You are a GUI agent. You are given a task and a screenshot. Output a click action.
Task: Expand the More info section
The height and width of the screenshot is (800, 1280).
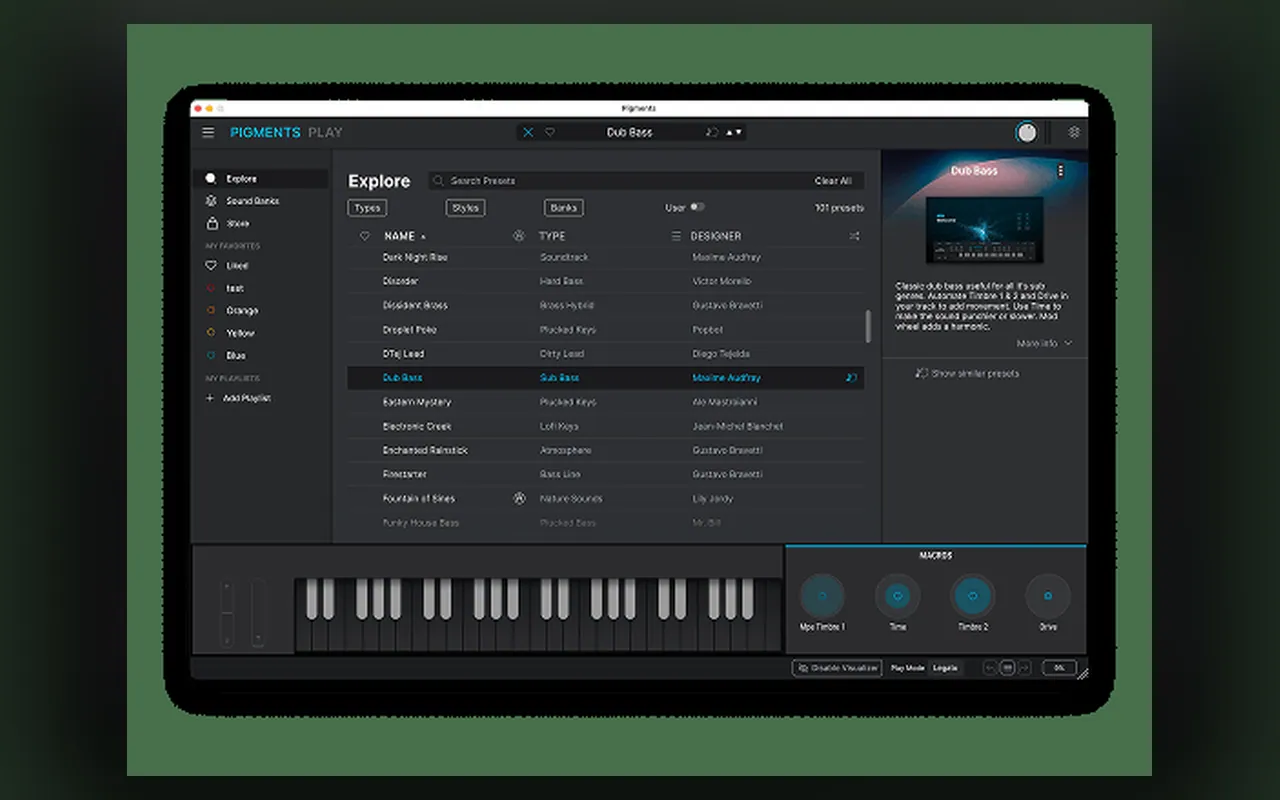[x=1044, y=344]
